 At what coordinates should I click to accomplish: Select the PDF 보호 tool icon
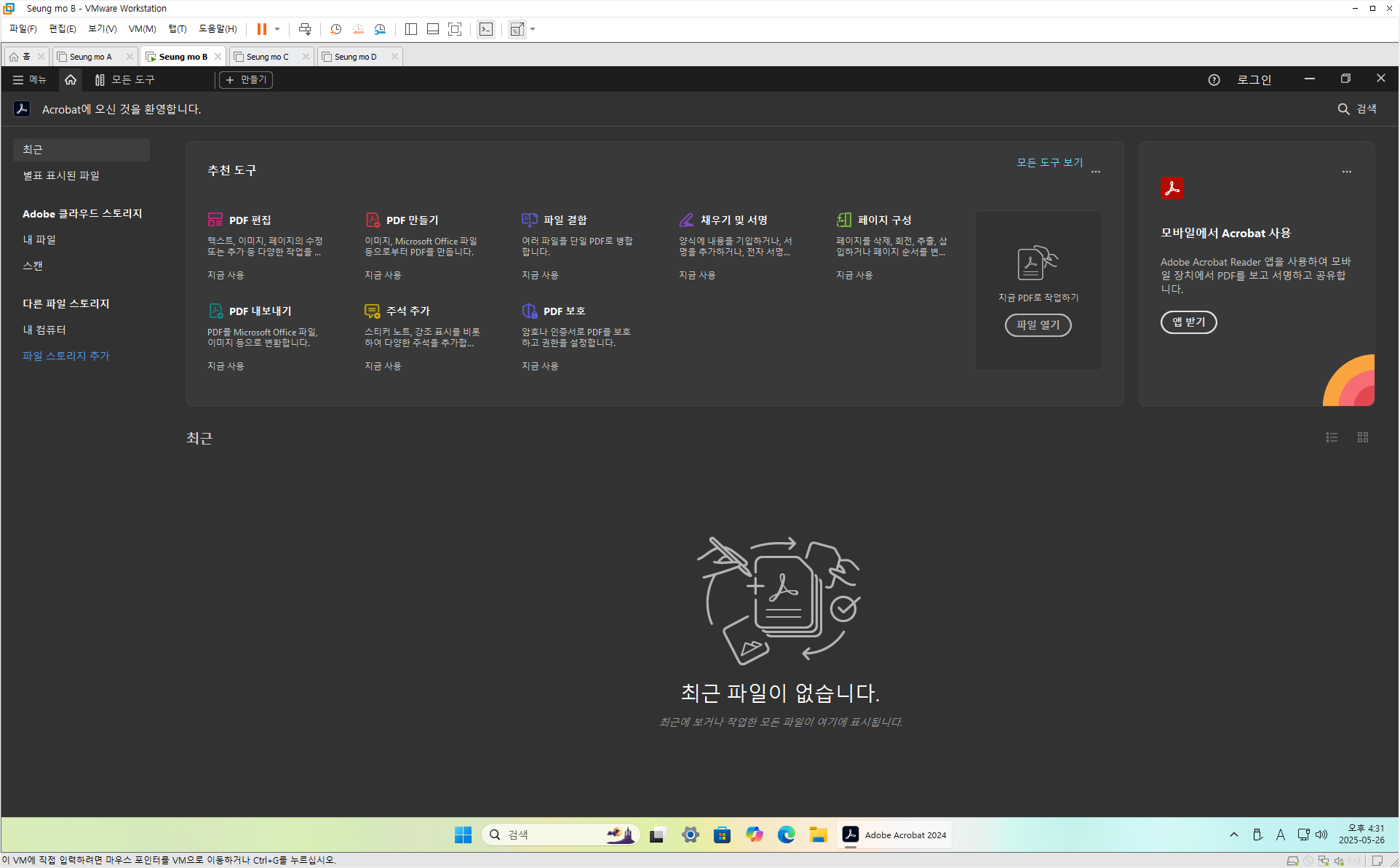(x=529, y=311)
